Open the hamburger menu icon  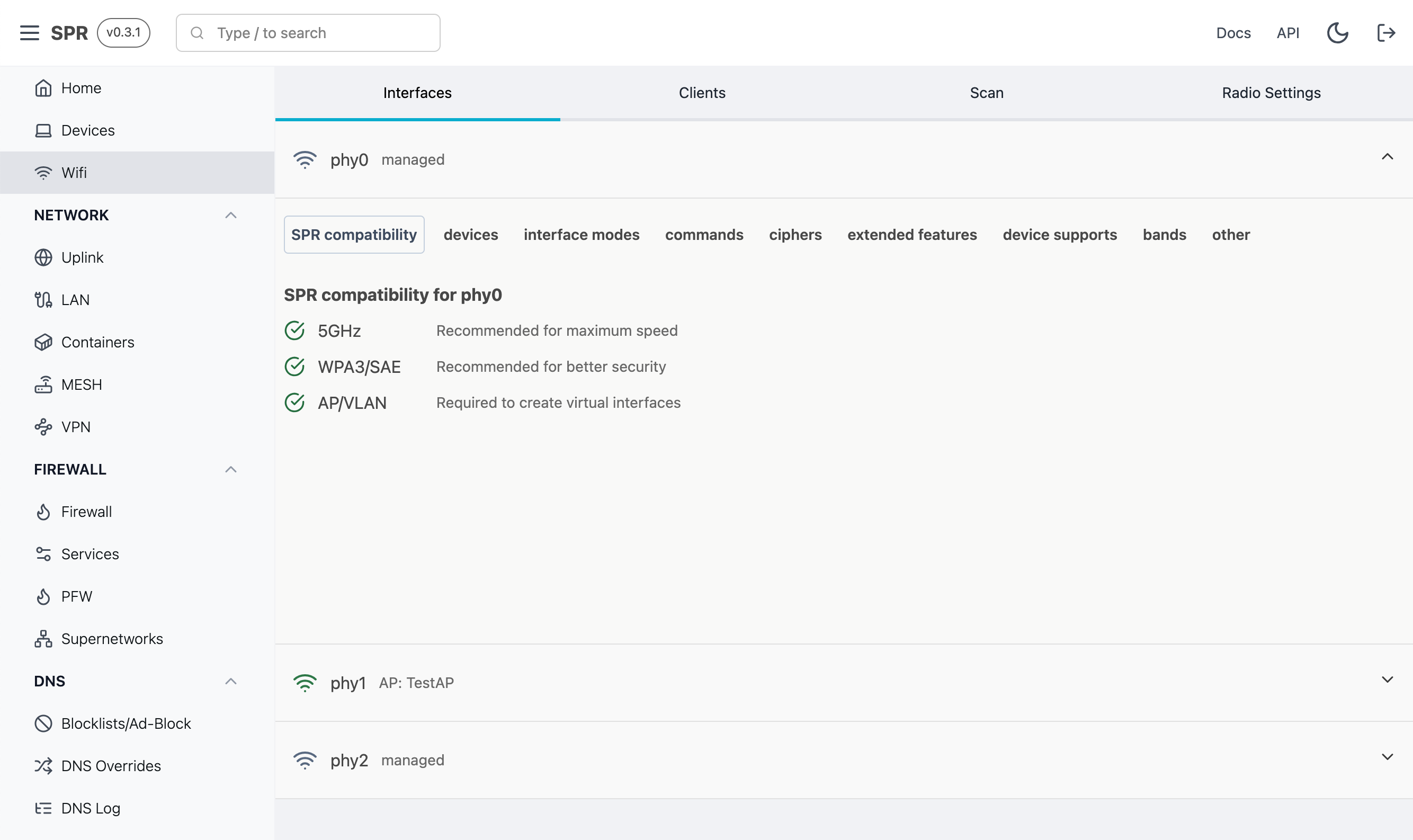tap(30, 33)
